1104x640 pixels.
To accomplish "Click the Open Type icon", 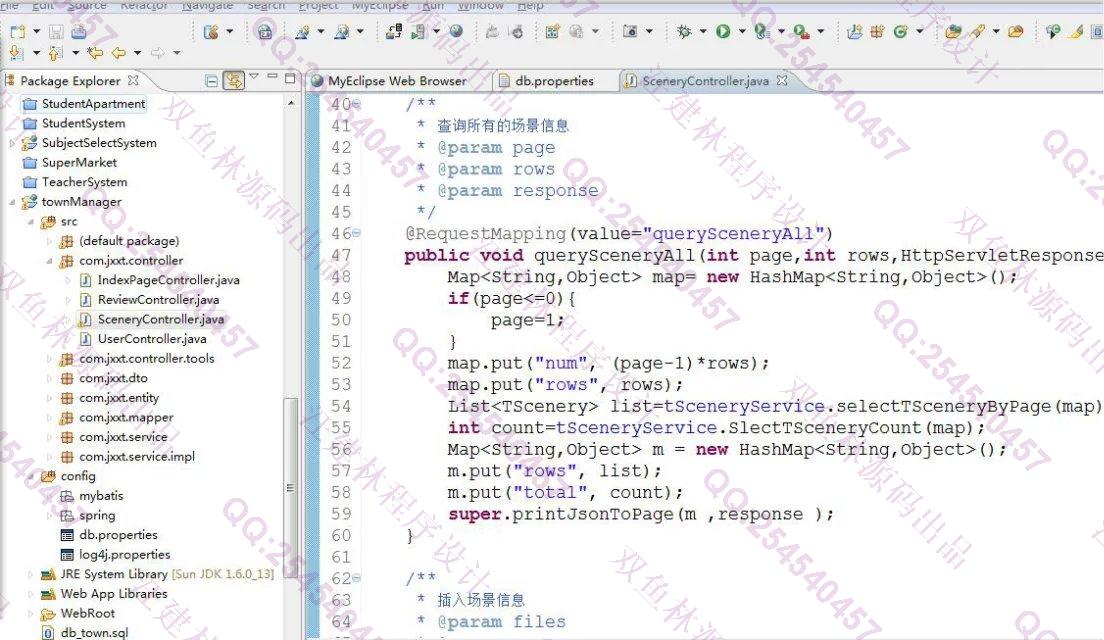I will pyautogui.click(x=953, y=32).
